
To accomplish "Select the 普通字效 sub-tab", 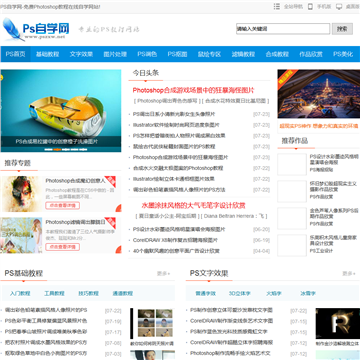I will click(206, 294).
